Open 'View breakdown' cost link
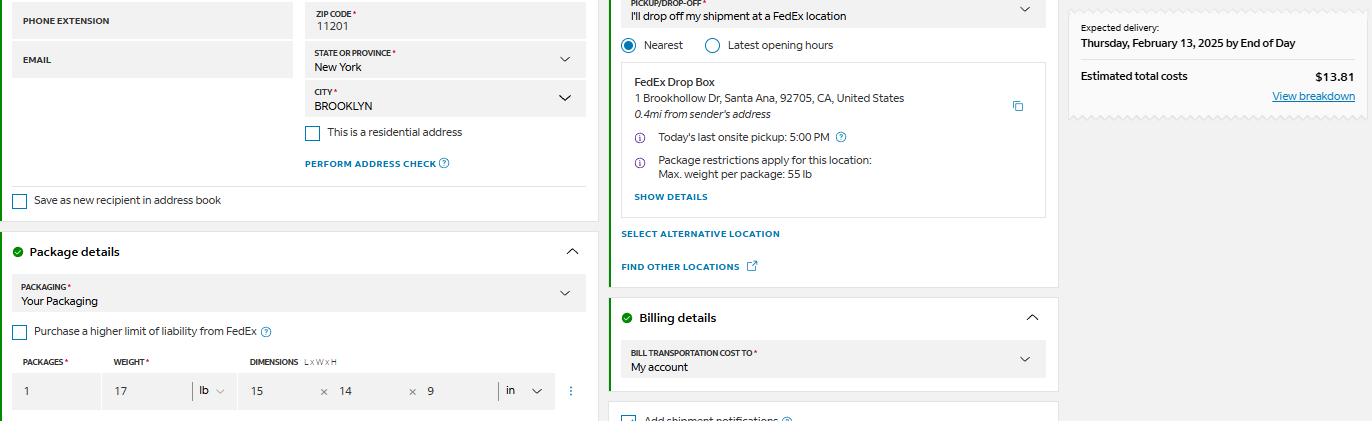Image resolution: width=1372 pixels, height=421 pixels. (1313, 96)
